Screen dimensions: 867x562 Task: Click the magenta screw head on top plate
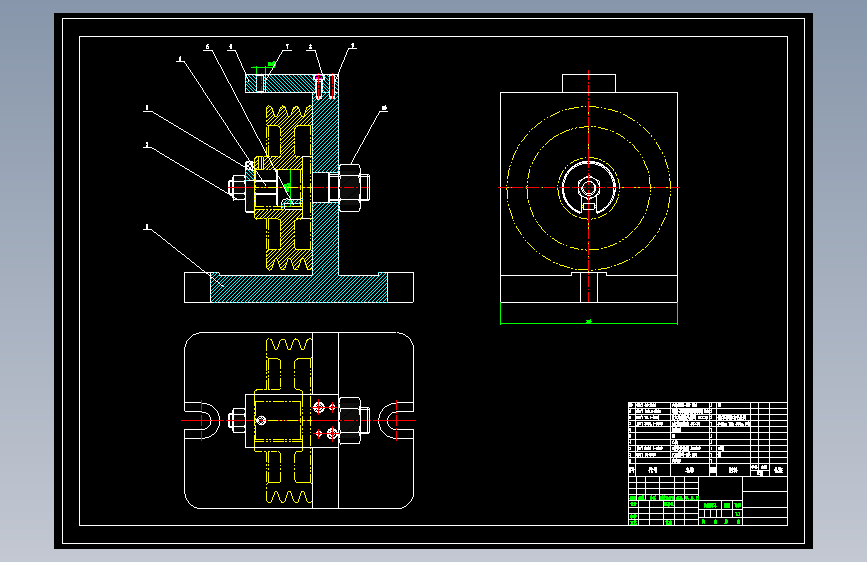[x=319, y=77]
